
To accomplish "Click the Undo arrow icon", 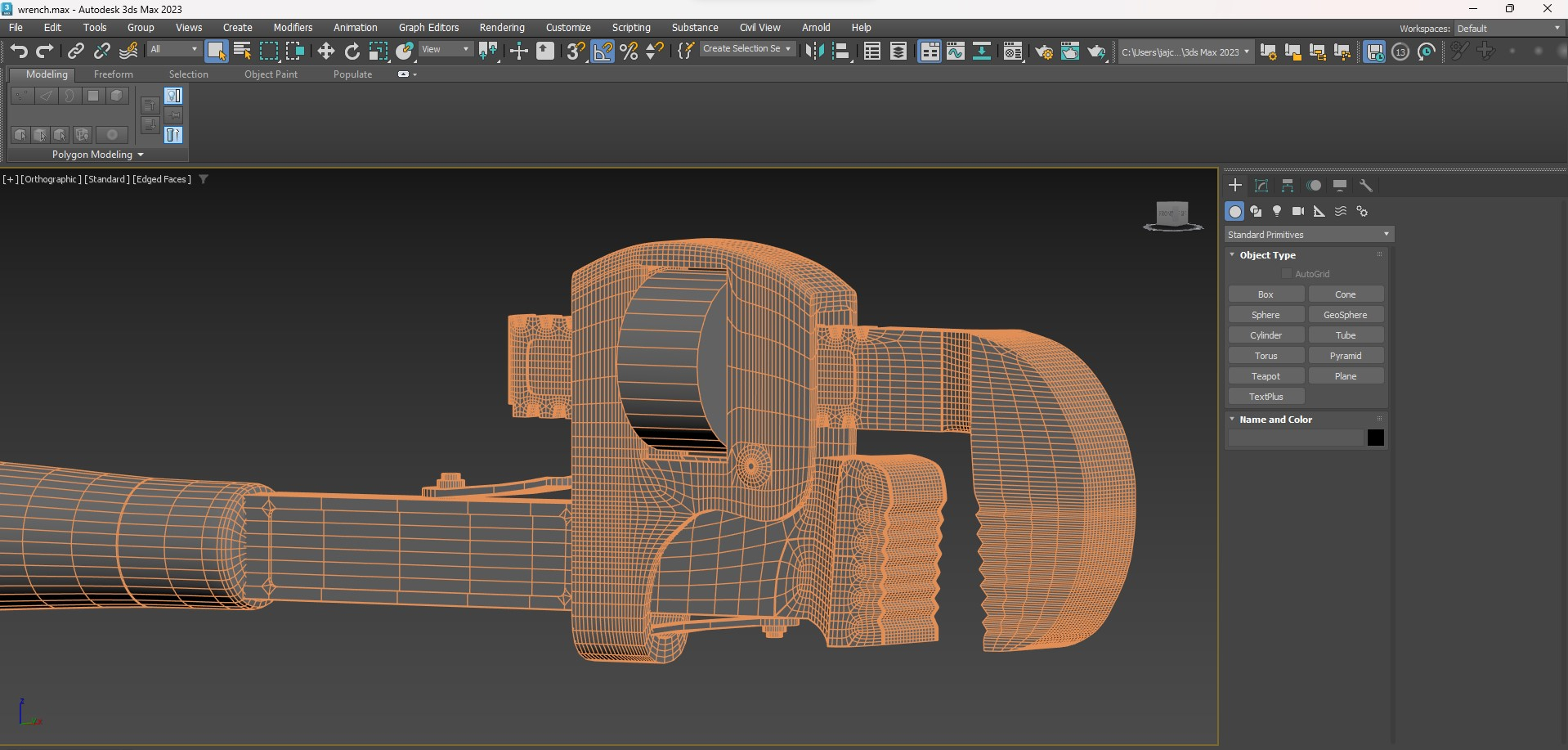I will 19,51.
